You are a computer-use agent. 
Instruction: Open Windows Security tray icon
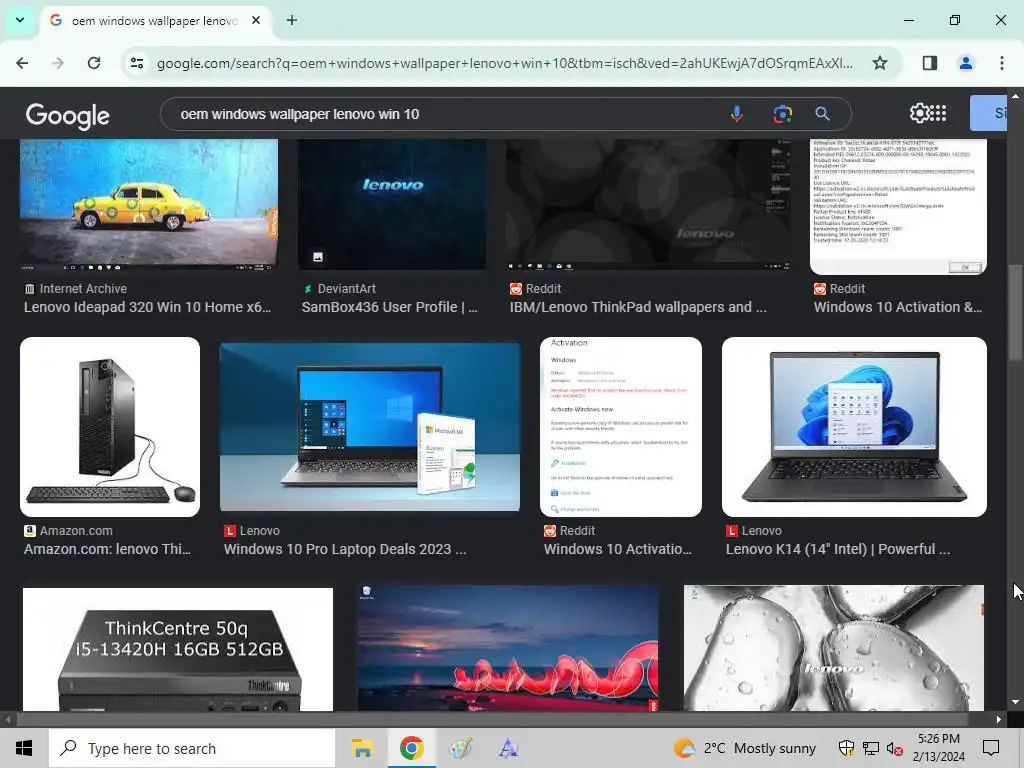point(846,748)
